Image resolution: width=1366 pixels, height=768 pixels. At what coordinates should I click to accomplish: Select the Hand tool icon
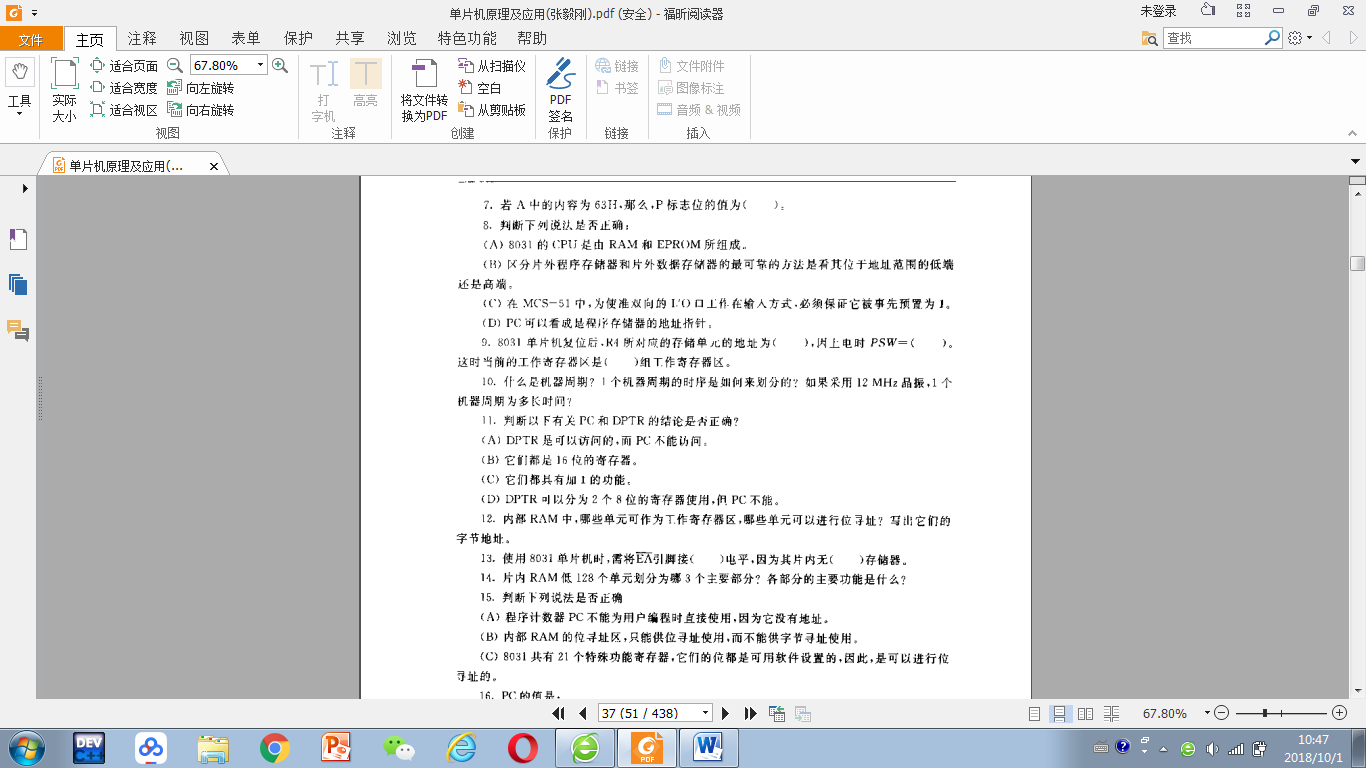pos(20,73)
